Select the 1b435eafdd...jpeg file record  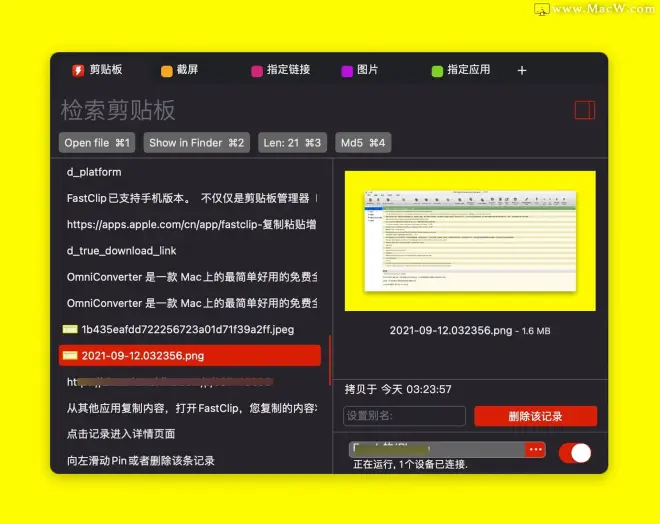point(190,329)
